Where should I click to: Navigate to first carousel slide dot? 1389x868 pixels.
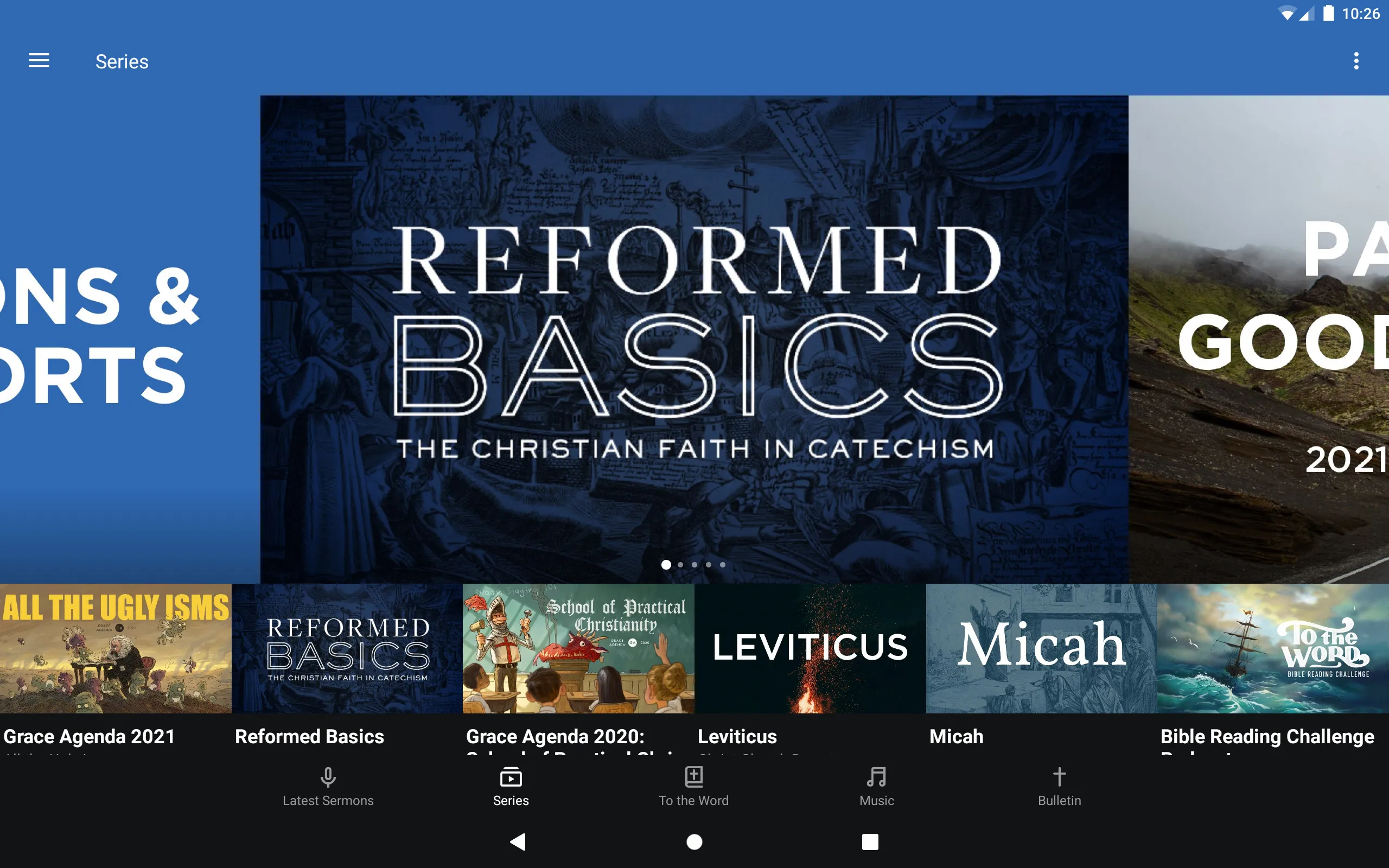665,565
